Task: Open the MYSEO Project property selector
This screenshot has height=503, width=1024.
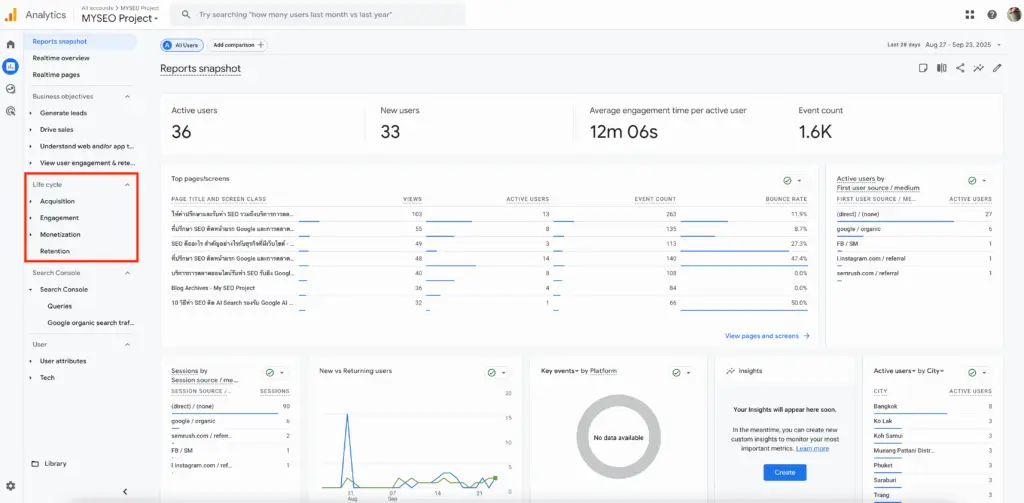Action: pos(119,18)
